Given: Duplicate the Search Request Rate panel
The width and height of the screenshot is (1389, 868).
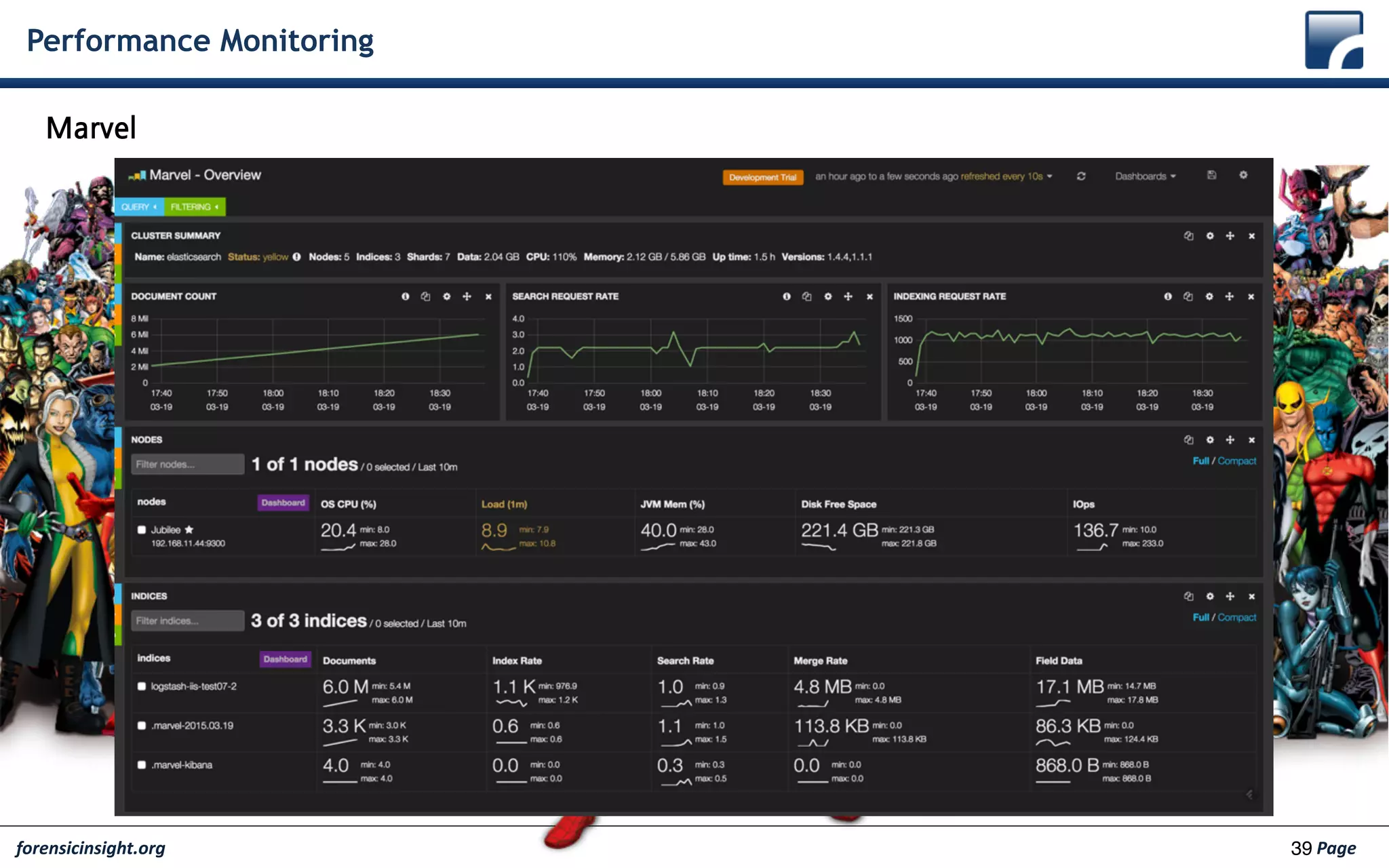Looking at the screenshot, I should point(806,297).
